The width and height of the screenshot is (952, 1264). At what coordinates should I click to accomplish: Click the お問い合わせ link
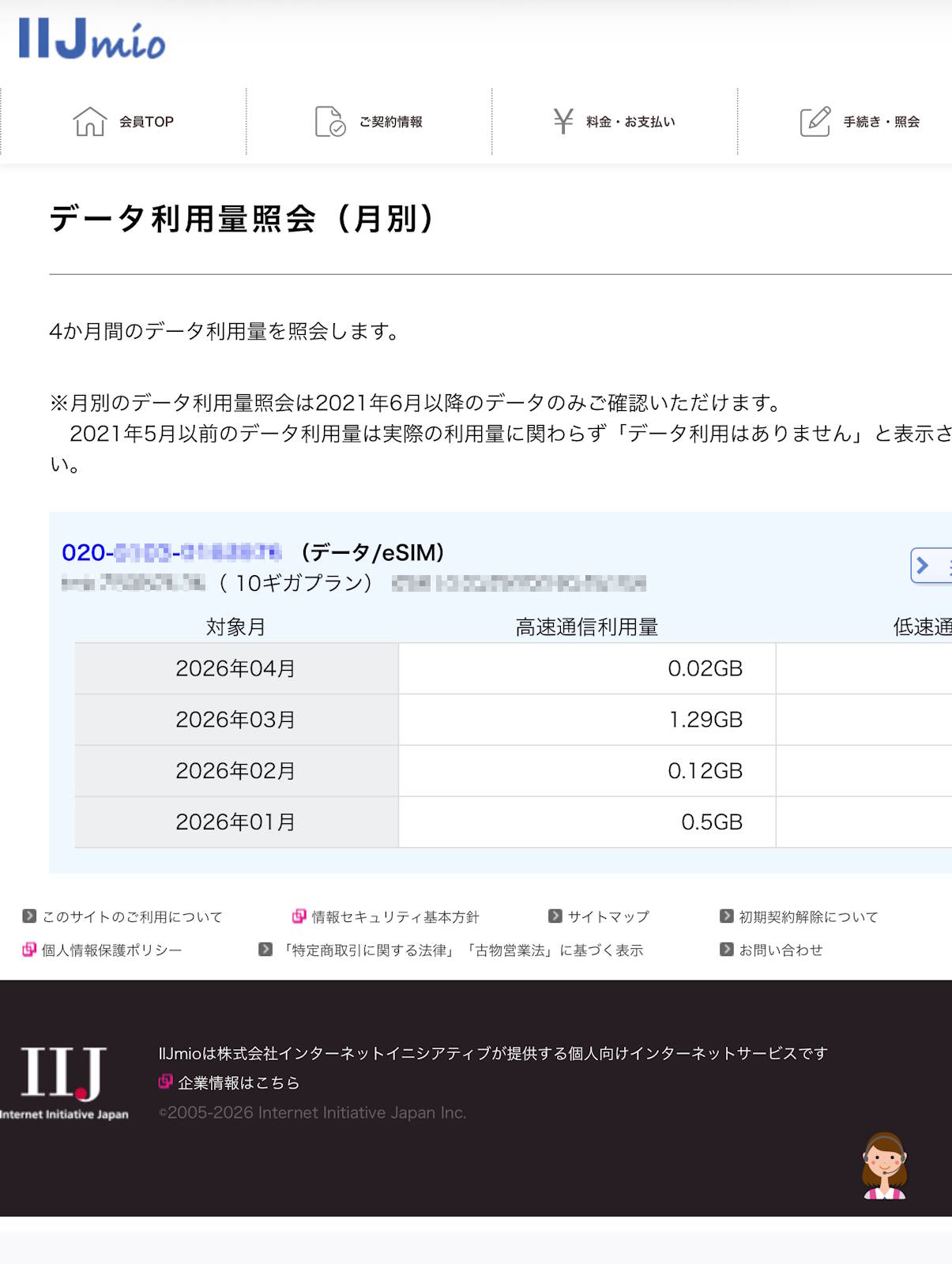781,950
